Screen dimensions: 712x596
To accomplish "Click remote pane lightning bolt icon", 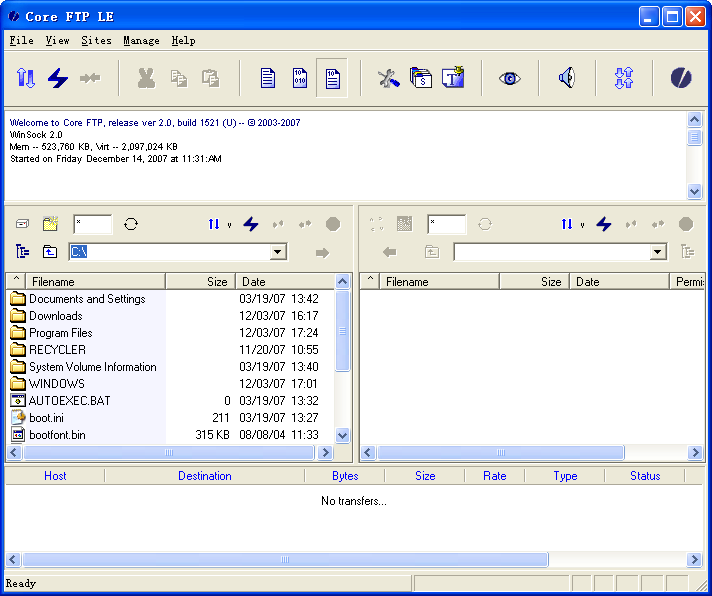I will coord(603,224).
